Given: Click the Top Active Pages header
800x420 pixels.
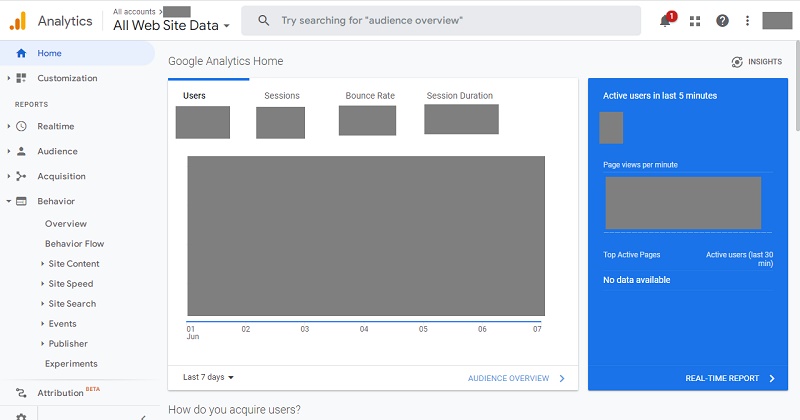Looking at the screenshot, I should tap(631, 255).
